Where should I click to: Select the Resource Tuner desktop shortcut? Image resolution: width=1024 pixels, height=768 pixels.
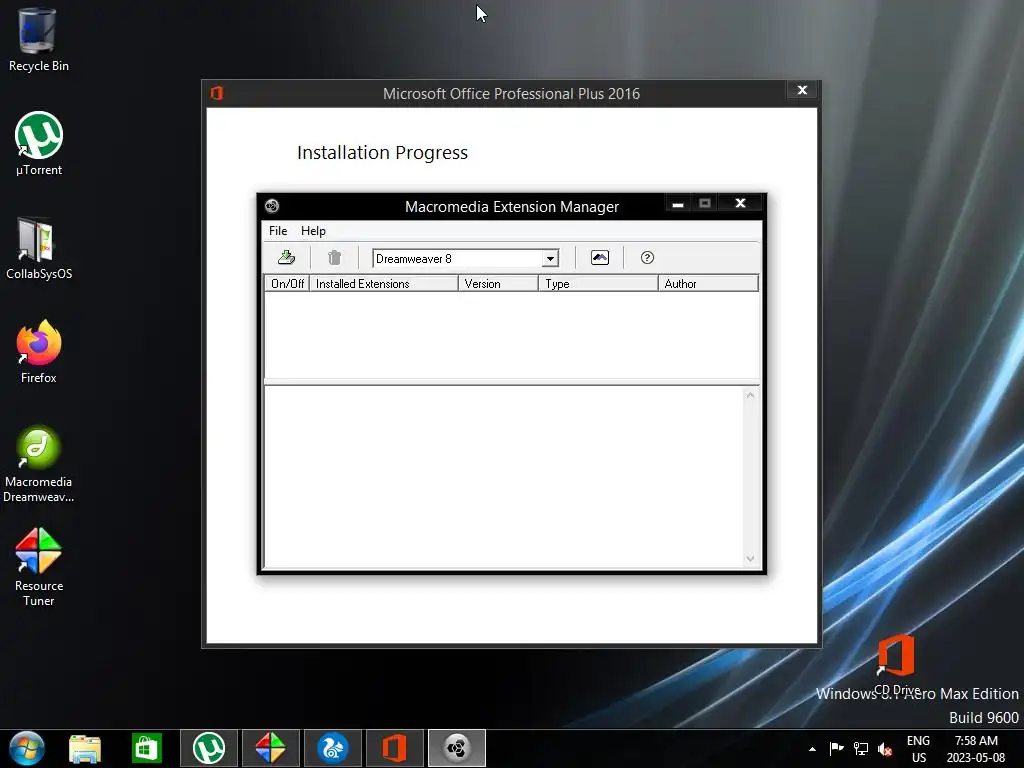(39, 568)
